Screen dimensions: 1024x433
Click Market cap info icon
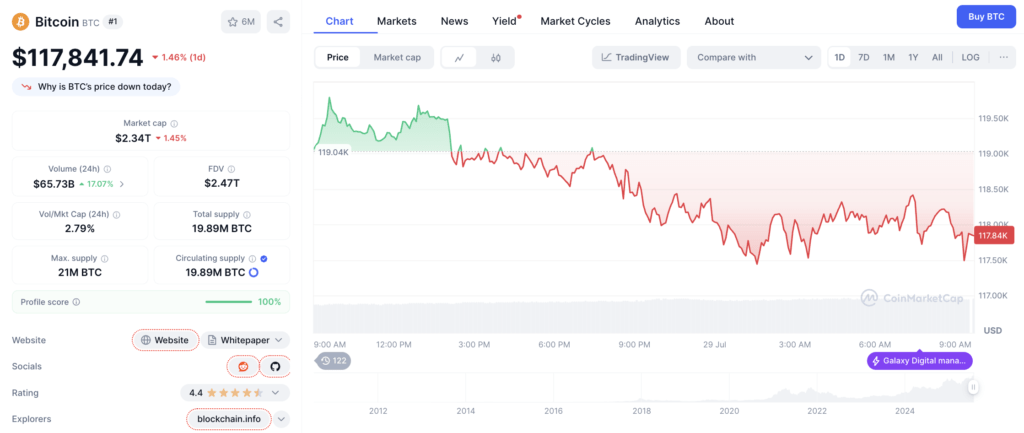pyautogui.click(x=174, y=123)
